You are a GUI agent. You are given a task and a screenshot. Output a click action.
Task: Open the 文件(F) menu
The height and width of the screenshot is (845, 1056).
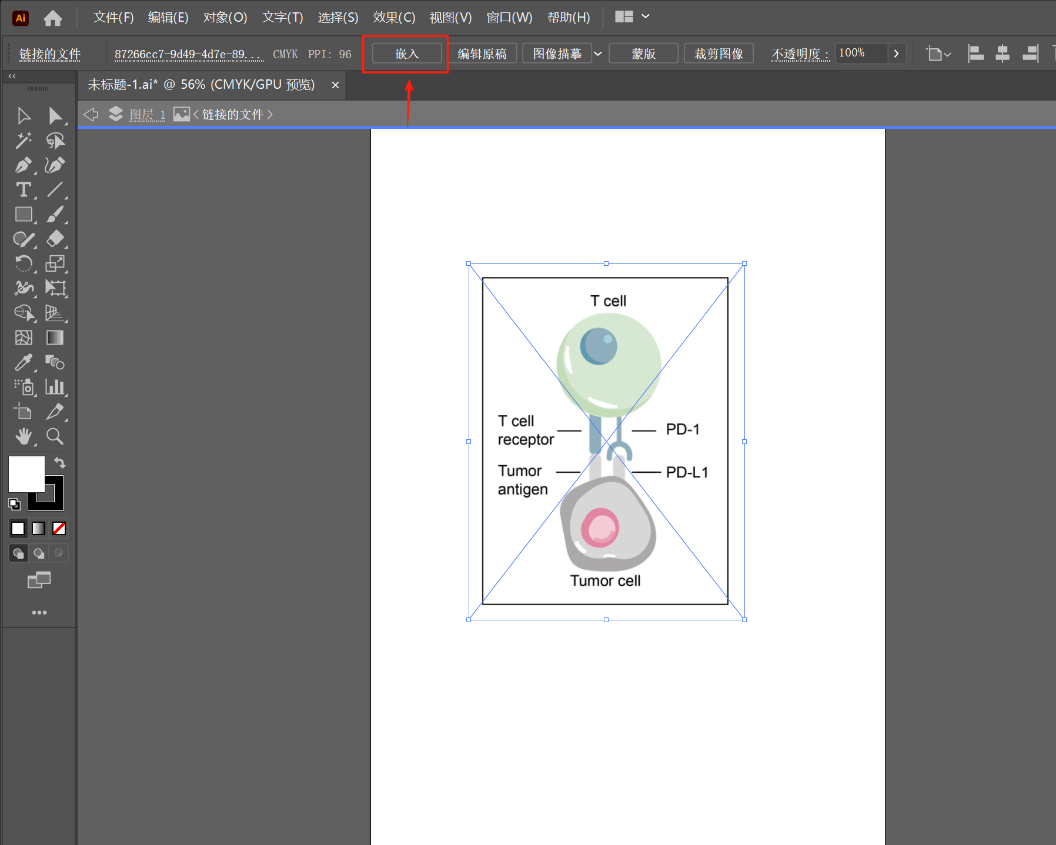[113, 17]
